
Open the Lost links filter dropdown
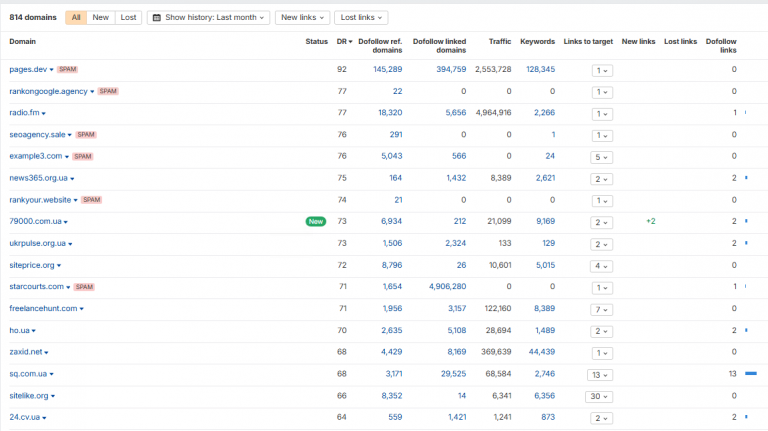361,18
